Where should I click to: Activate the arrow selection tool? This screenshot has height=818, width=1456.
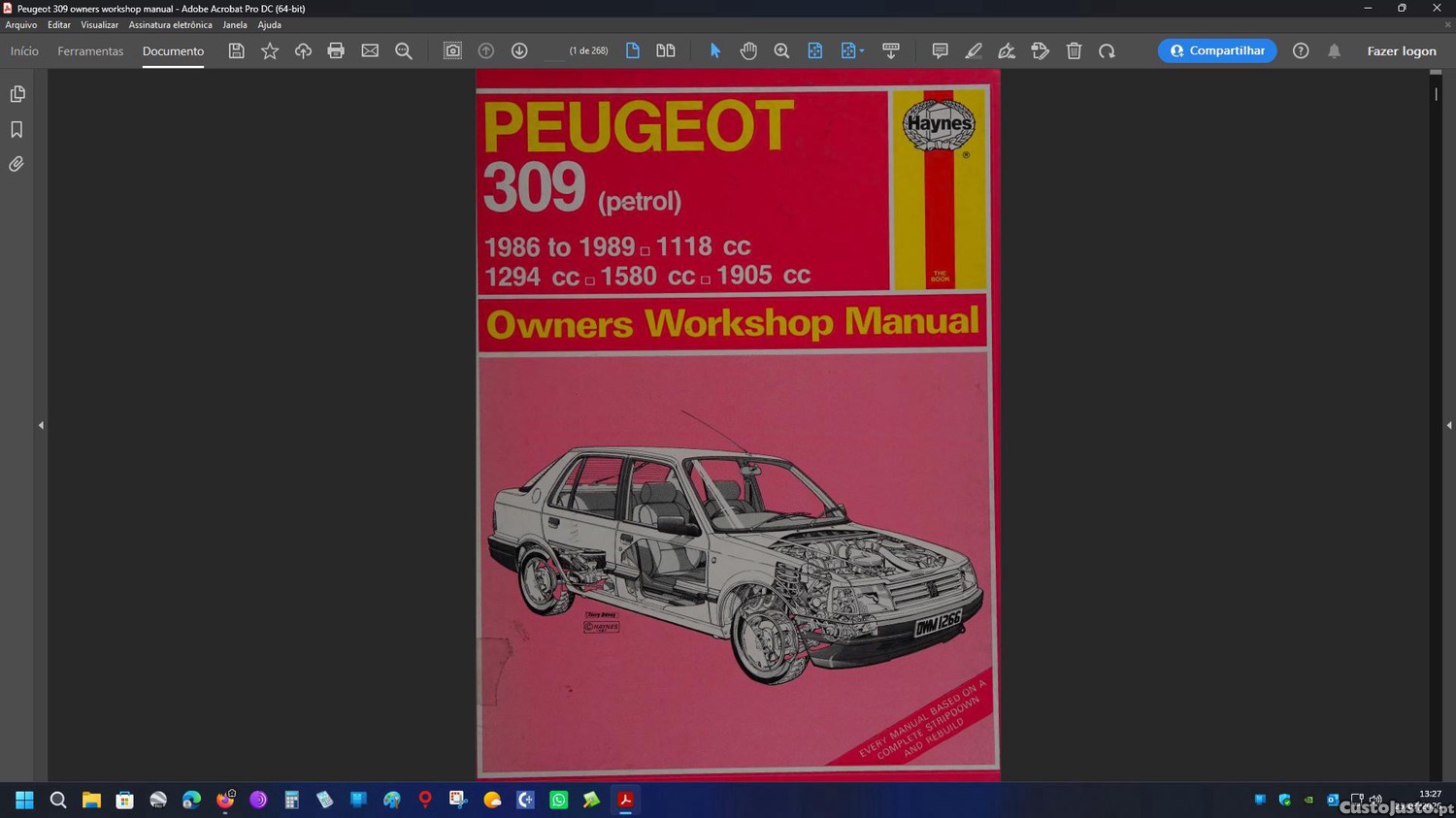715,50
